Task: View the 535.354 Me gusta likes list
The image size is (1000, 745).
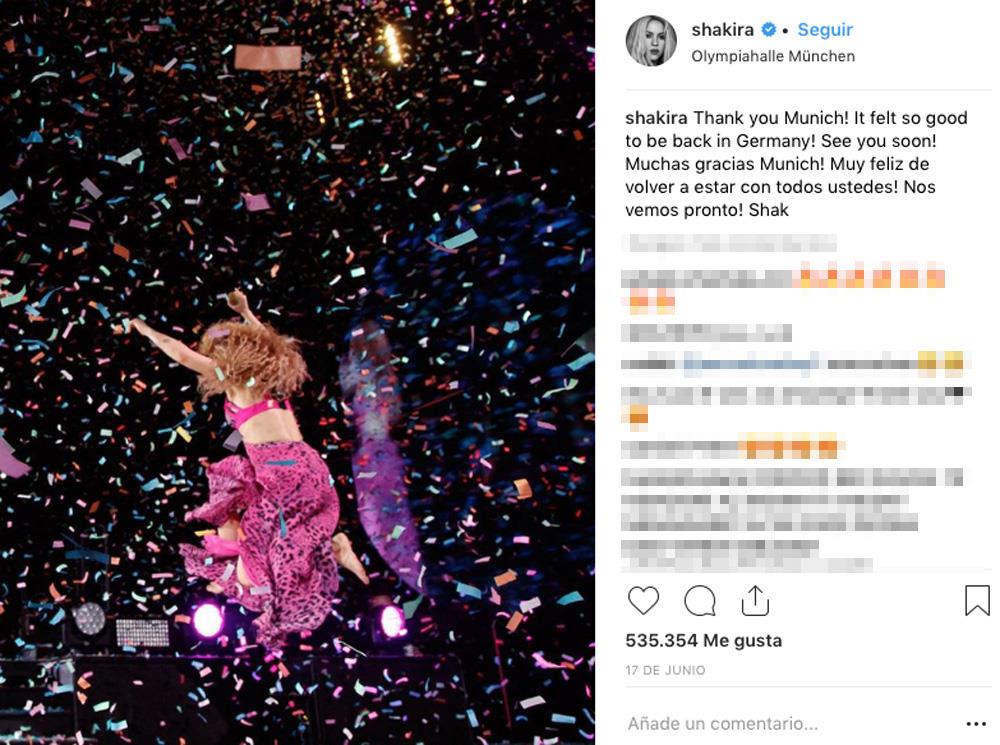Action: pyautogui.click(x=703, y=640)
